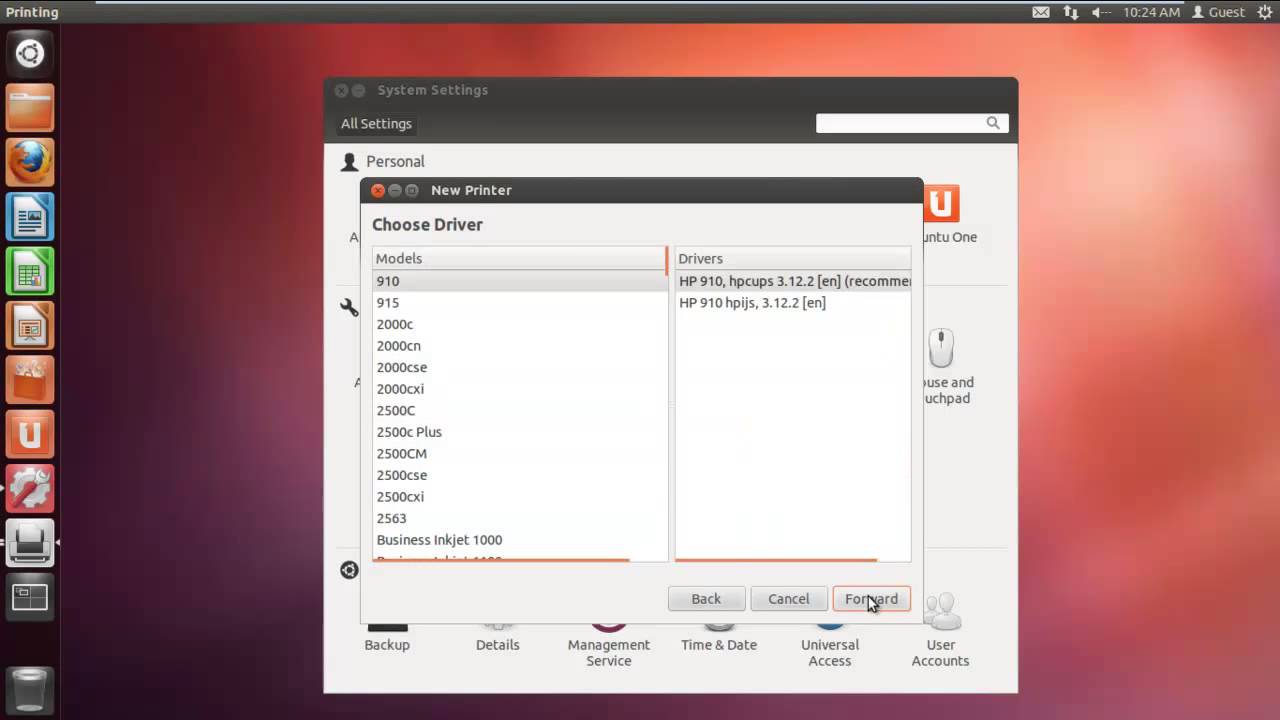1280x720 pixels.
Task: Select model 910 in the Models list
Action: tap(520, 281)
